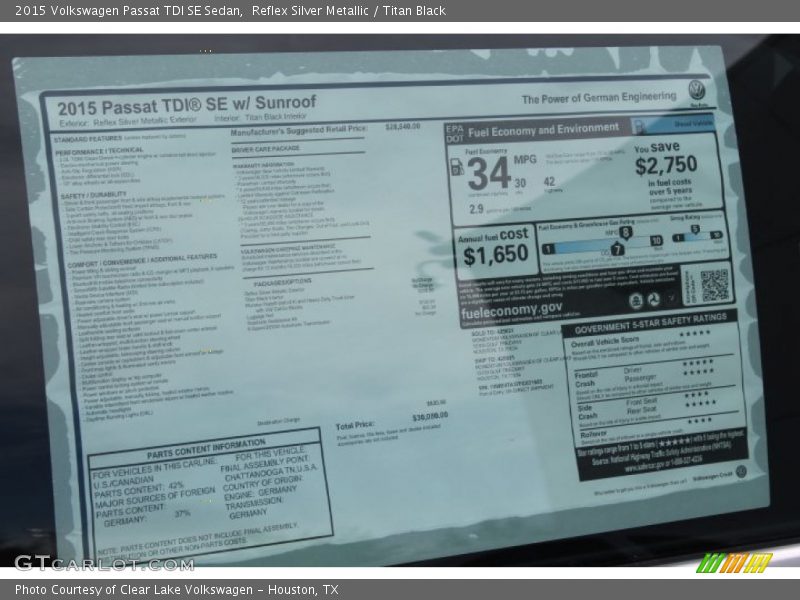Click the 'Total Price:' label
The height and width of the screenshot is (600, 800).
(355, 425)
